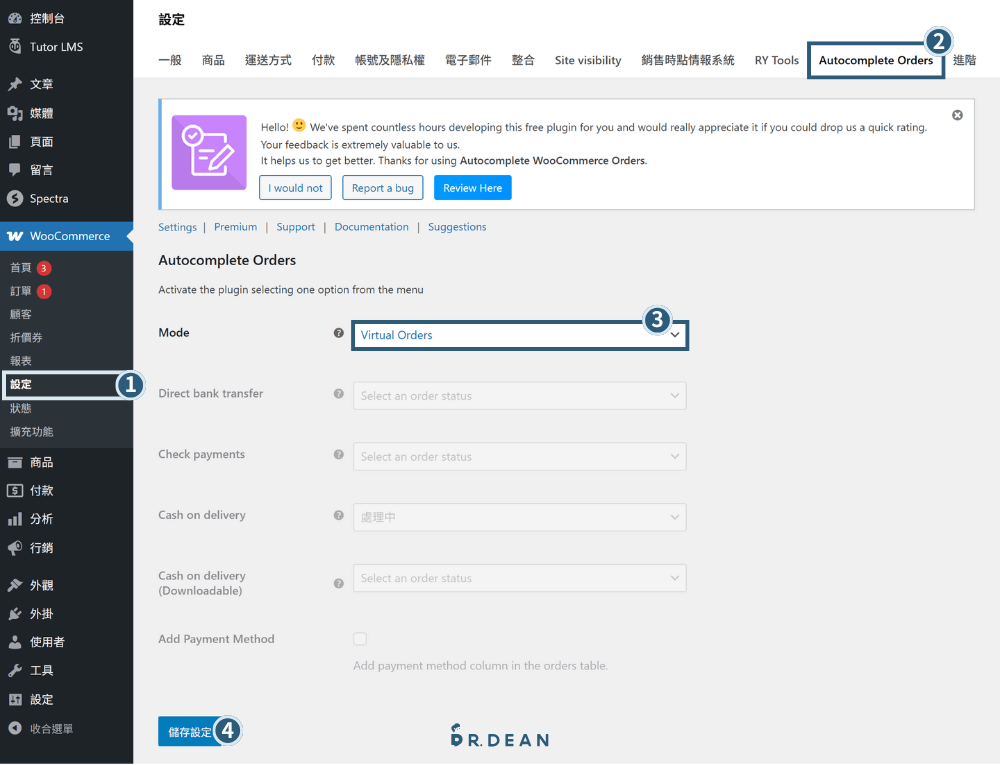Open the 媒體 media library

pos(45,113)
